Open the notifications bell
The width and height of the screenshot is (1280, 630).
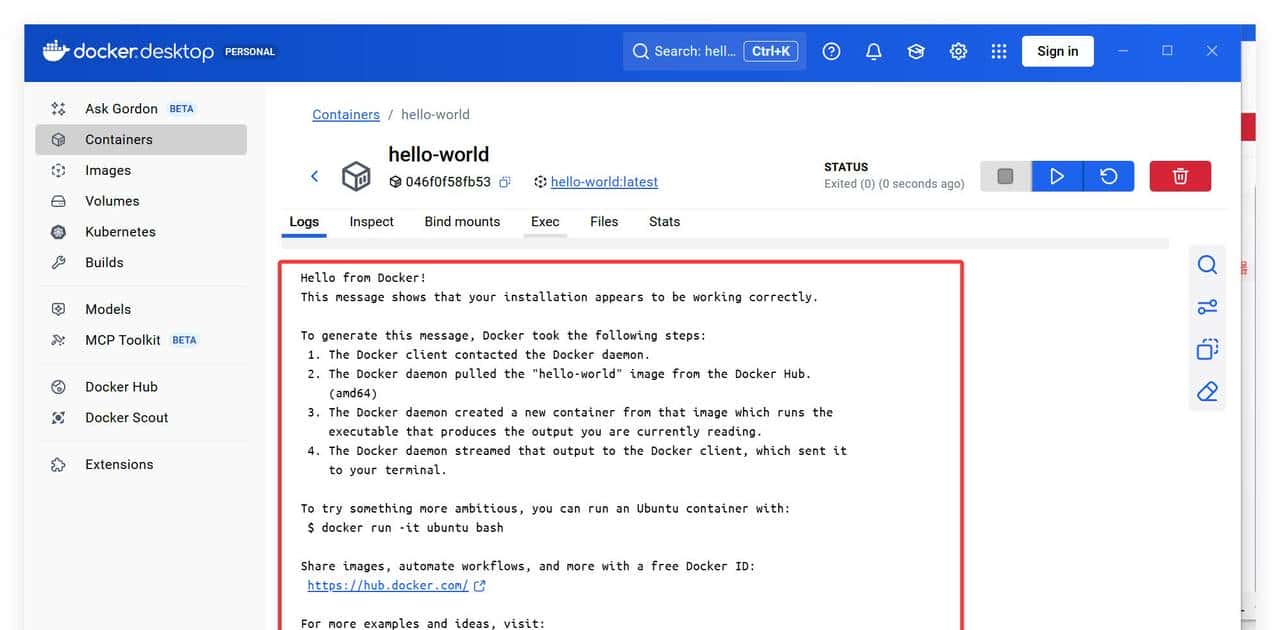tap(873, 51)
